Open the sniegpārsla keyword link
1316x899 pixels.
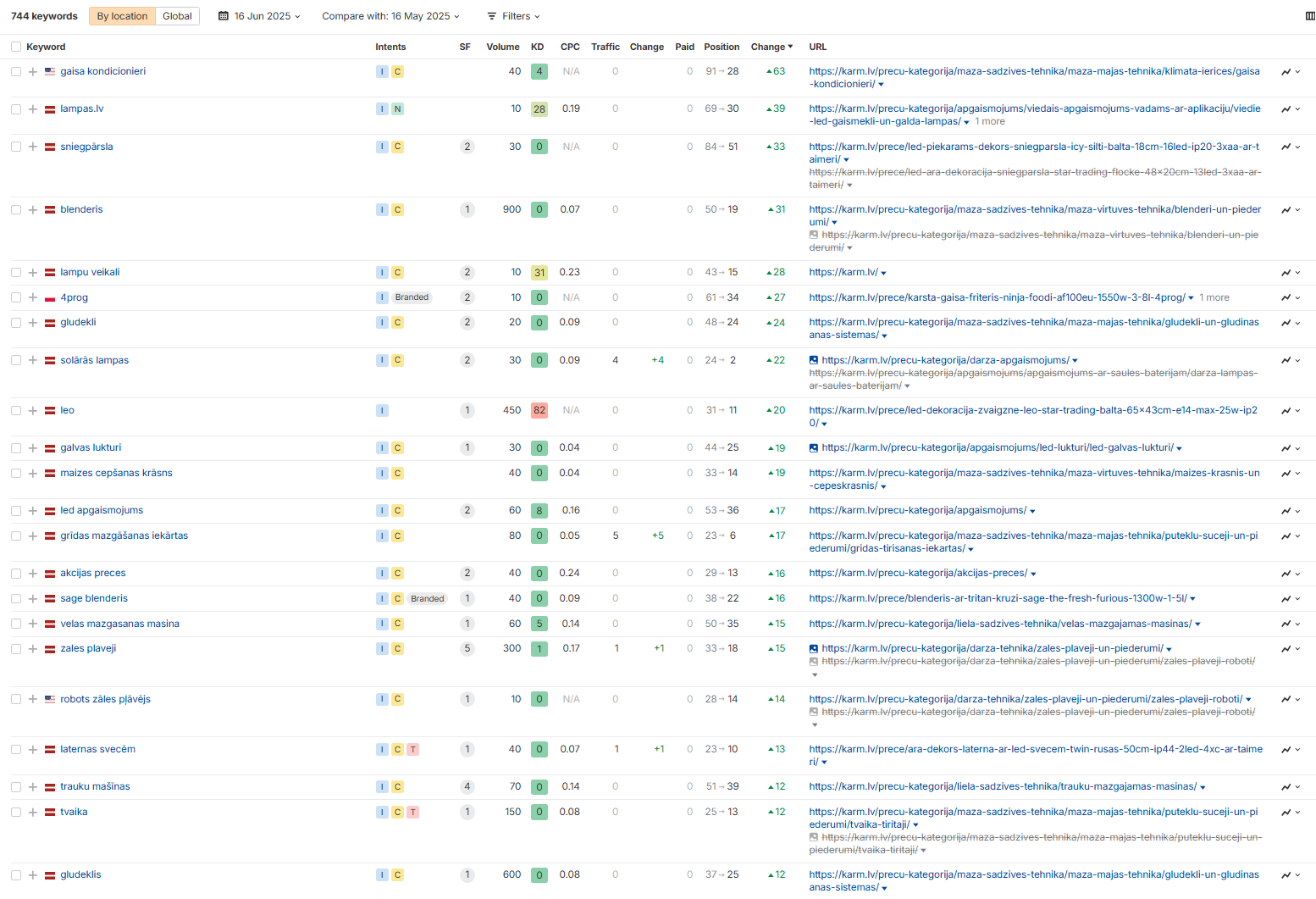click(x=86, y=147)
